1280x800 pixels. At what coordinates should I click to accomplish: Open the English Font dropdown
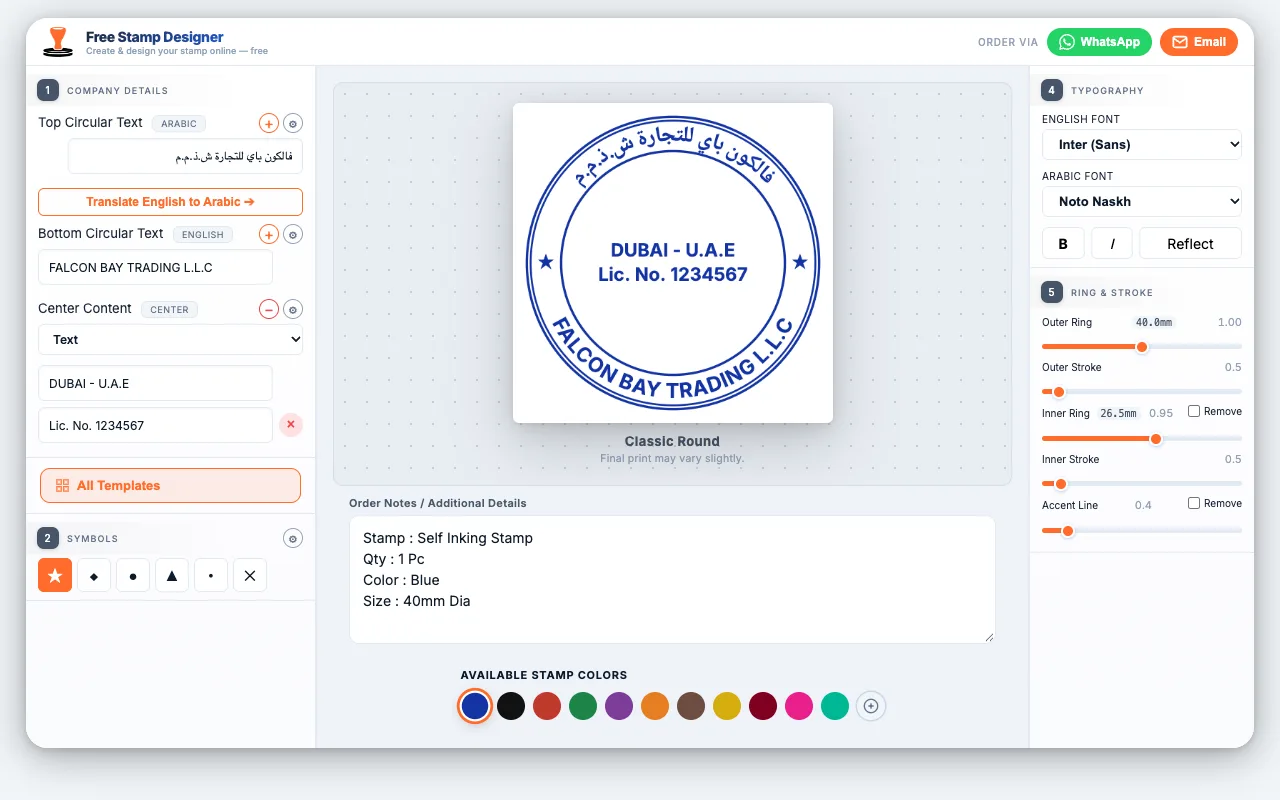[1142, 144]
